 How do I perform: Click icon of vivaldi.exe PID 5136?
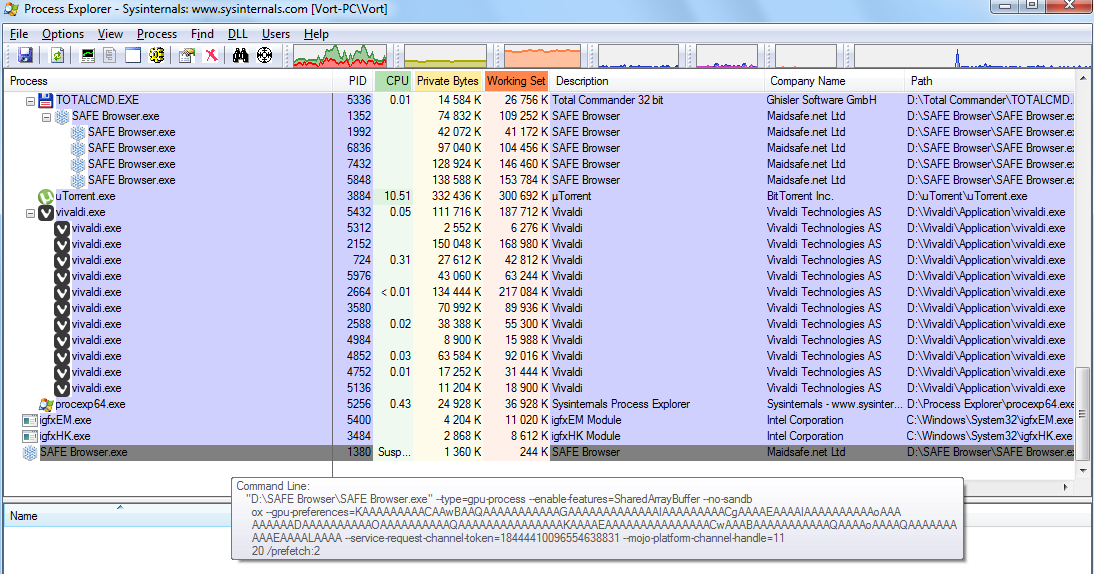62,388
